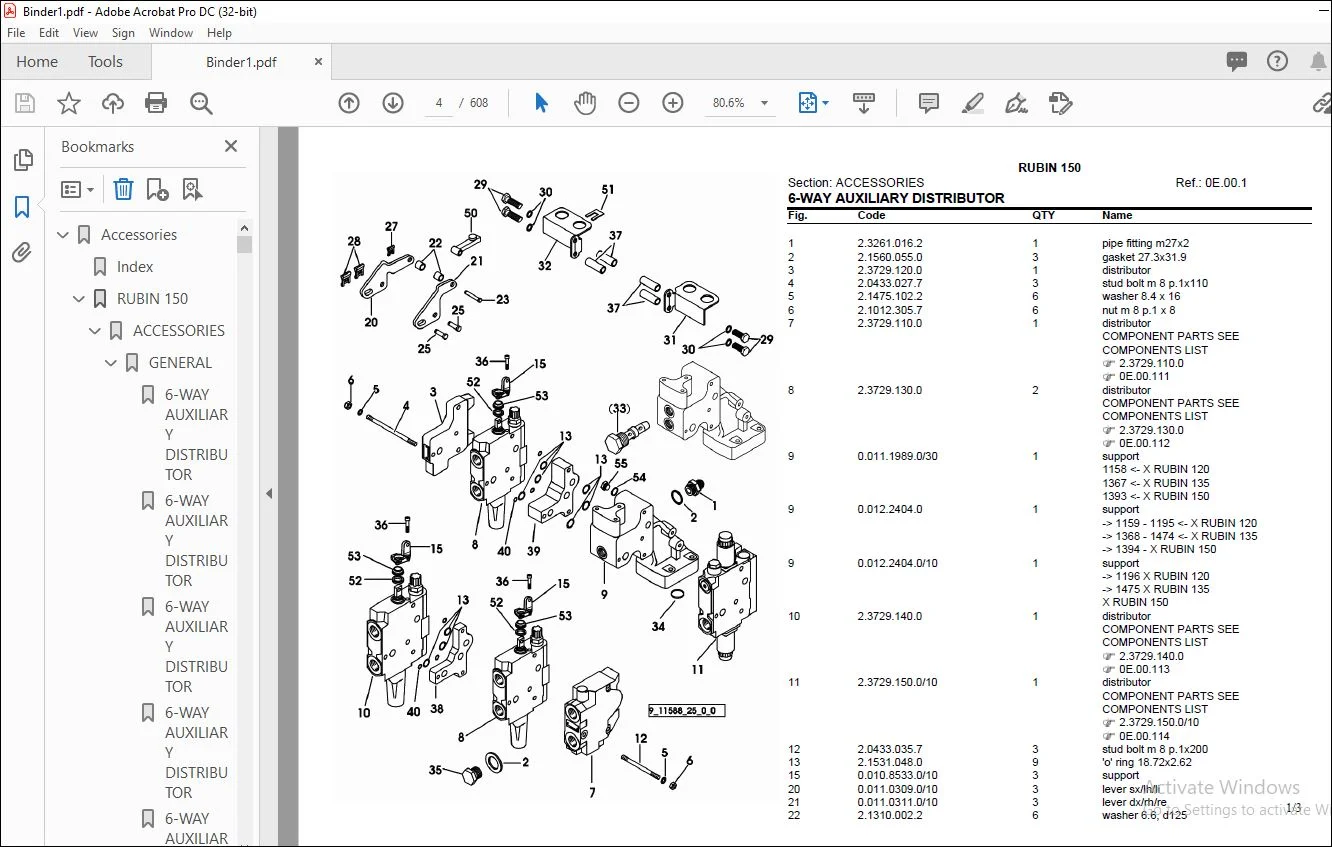Open the Sign document pen tool
Image resolution: width=1332 pixels, height=847 pixels.
tap(1016, 103)
